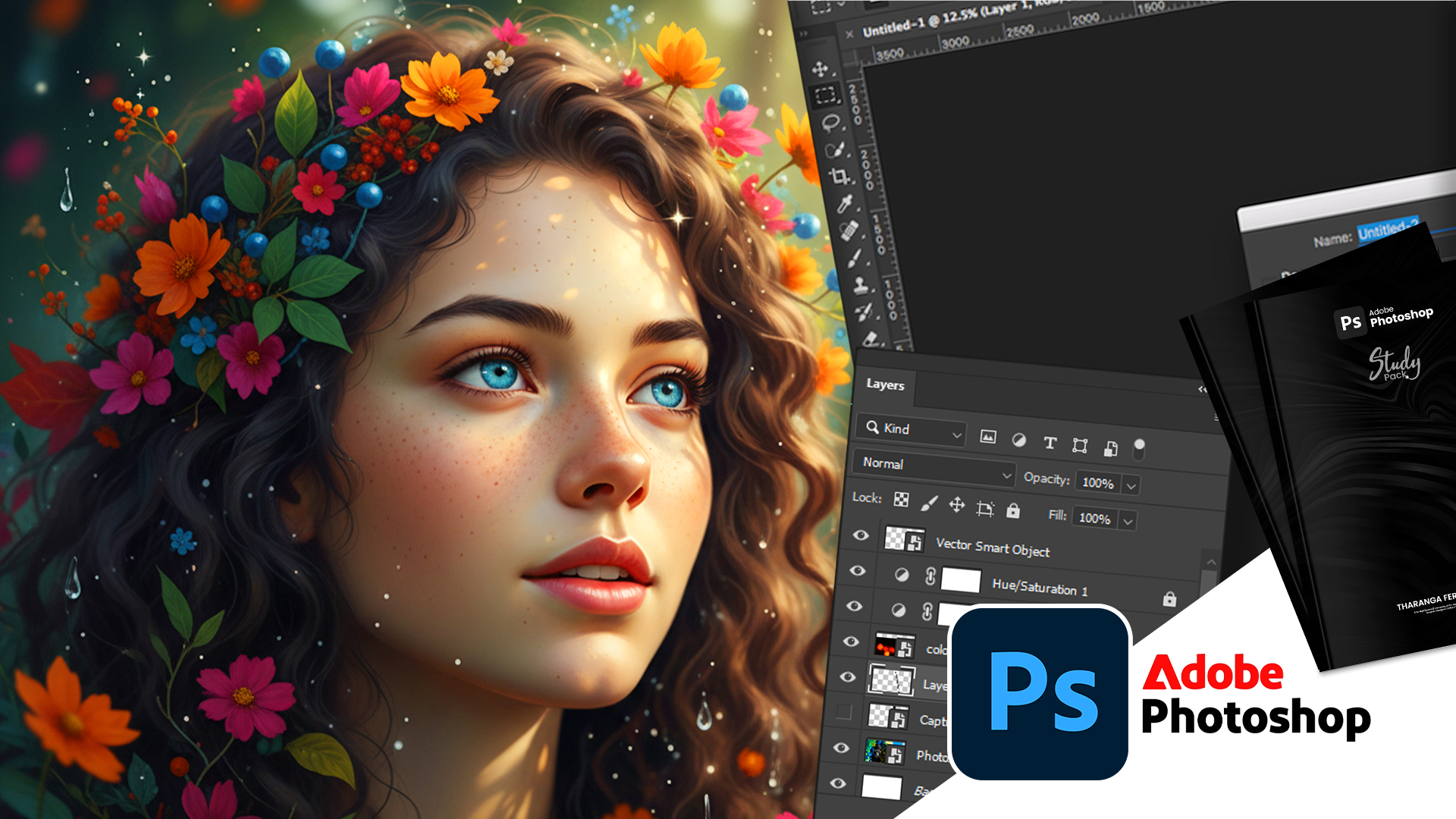Viewport: 1456px width, 819px height.
Task: Collapse the Layers panel double-arrow
Action: [1202, 389]
